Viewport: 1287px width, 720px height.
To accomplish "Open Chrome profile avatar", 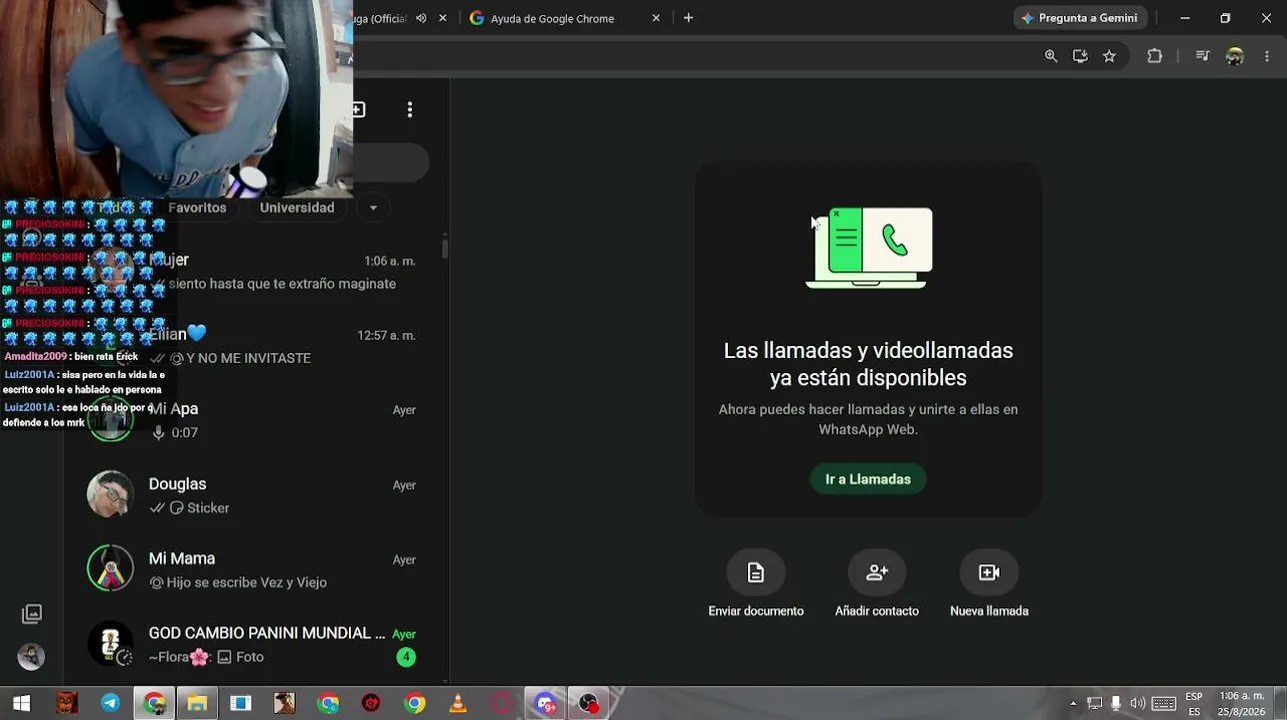I will pyautogui.click(x=1235, y=56).
